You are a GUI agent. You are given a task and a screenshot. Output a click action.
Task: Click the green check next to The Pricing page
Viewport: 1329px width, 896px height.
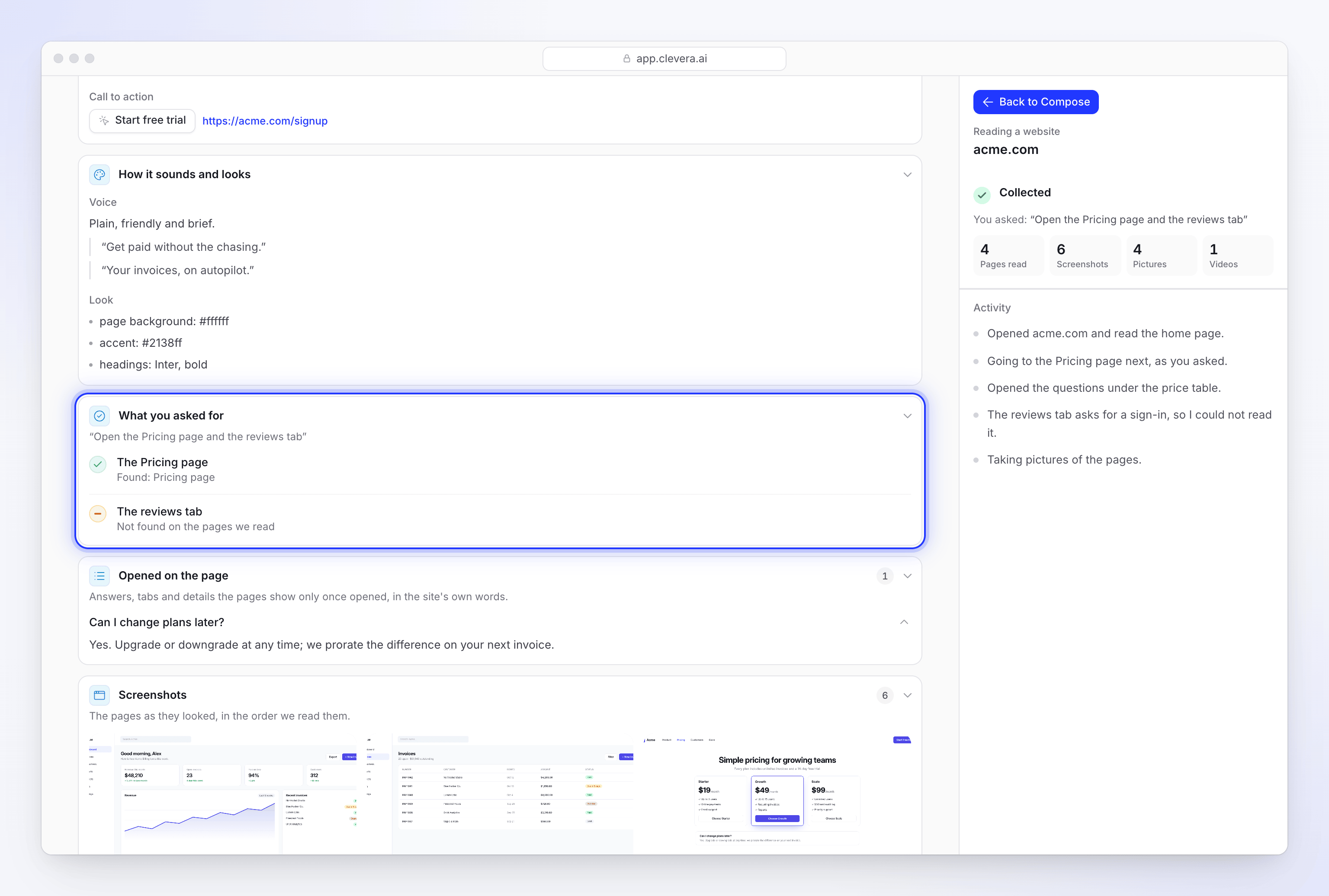pyautogui.click(x=98, y=464)
